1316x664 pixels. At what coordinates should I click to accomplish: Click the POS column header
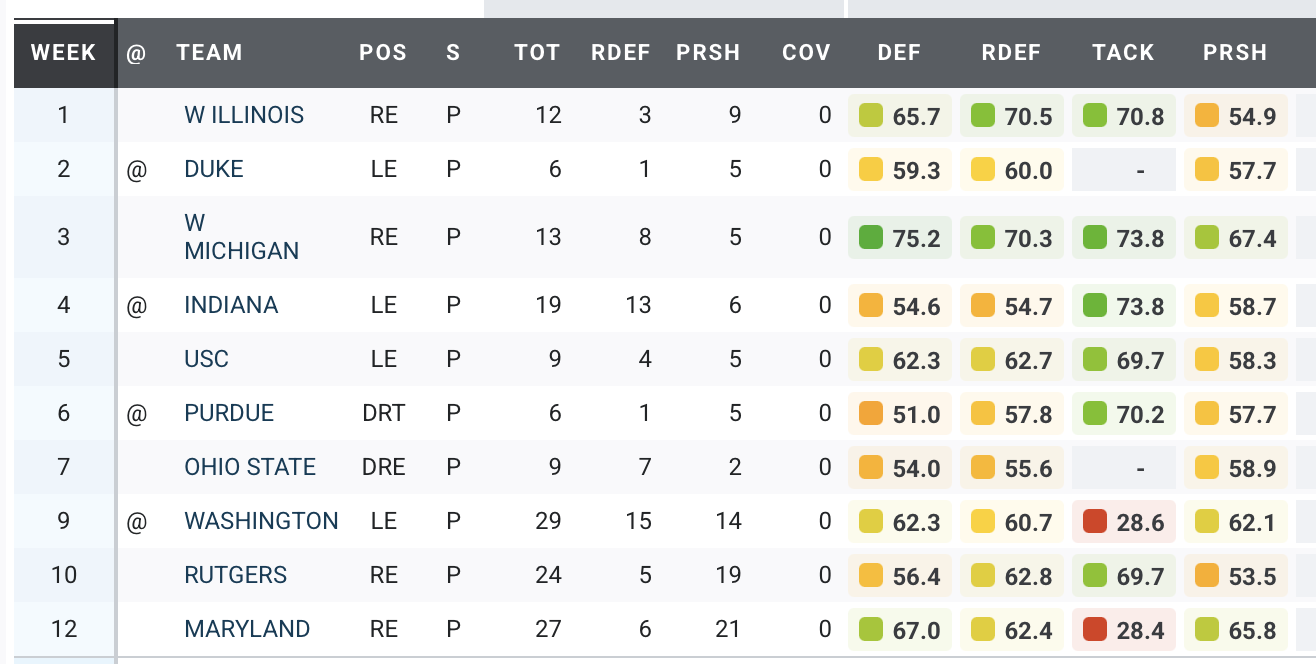pyautogui.click(x=383, y=53)
